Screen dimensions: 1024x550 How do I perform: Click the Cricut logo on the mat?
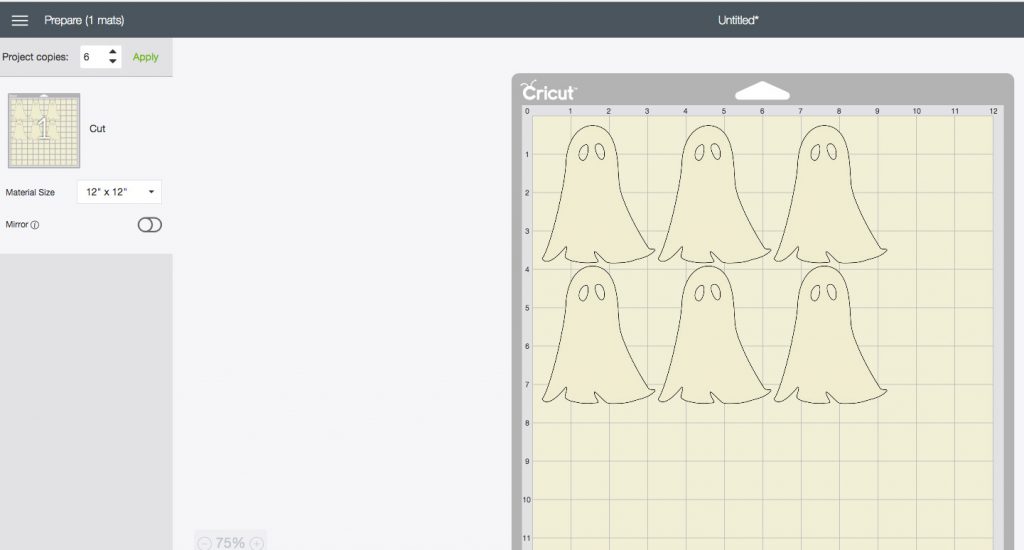(x=548, y=91)
